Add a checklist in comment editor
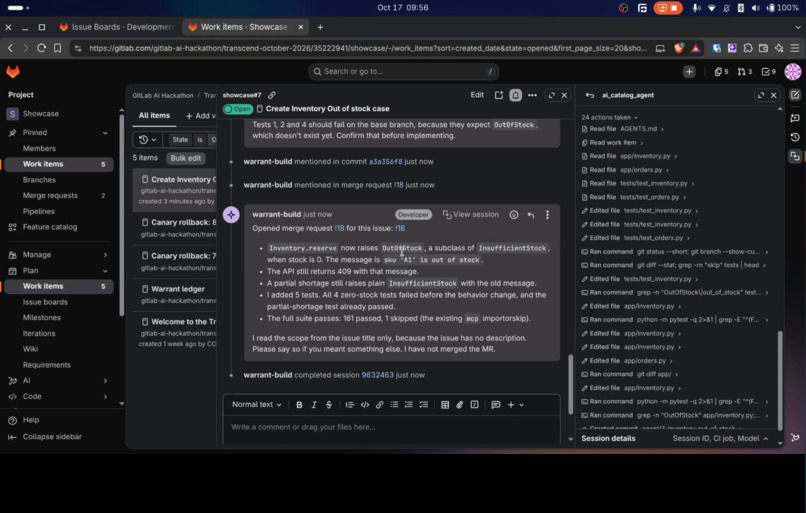806x513 pixels. click(424, 405)
